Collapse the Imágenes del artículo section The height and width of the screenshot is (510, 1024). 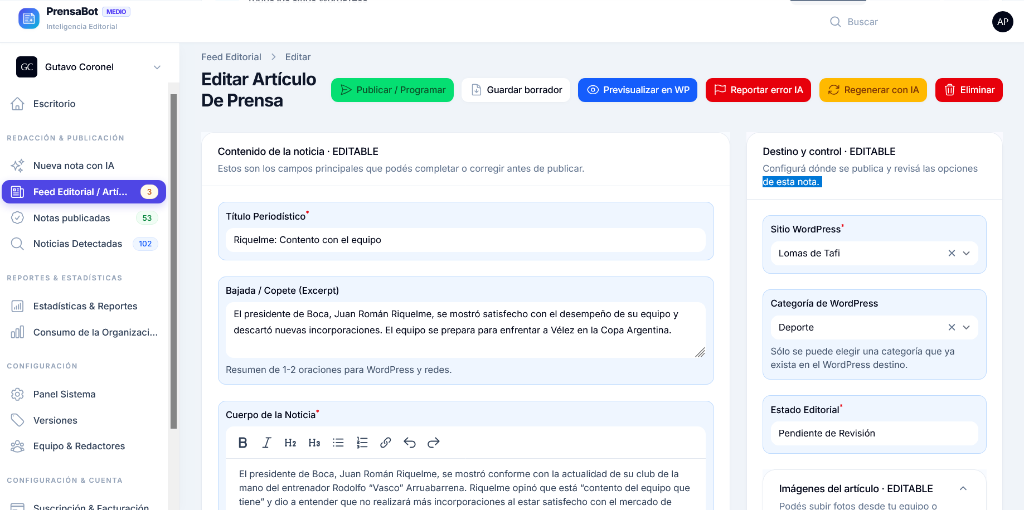(963, 489)
